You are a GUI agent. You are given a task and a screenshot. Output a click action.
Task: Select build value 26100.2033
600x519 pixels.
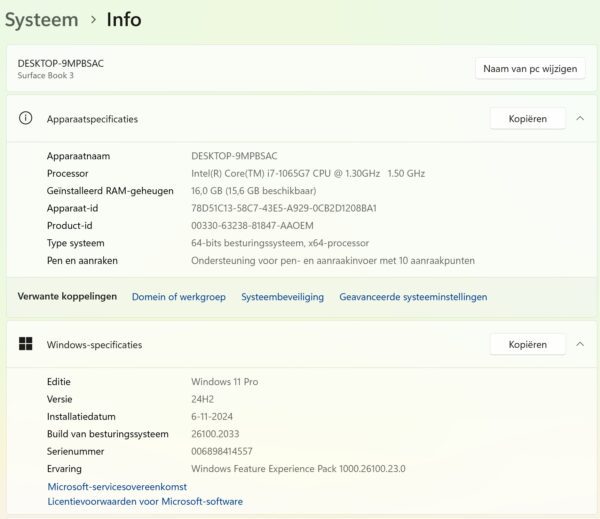click(215, 434)
